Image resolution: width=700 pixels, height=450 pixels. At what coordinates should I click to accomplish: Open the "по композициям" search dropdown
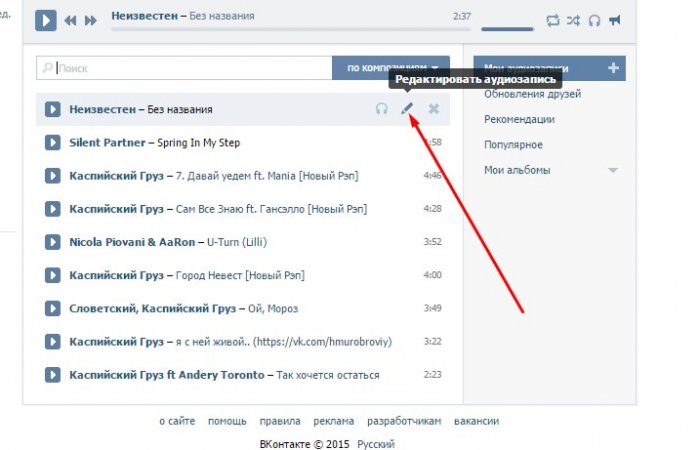coord(392,68)
